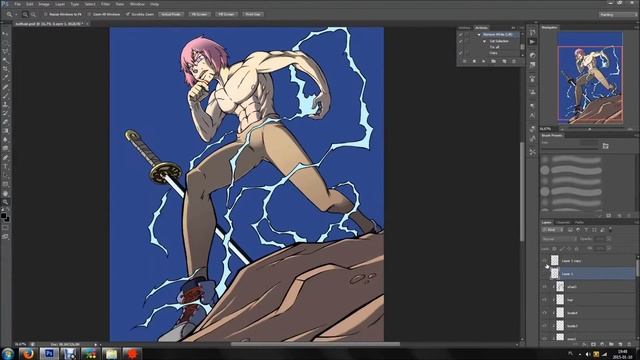Create new action in Actions panel
The image size is (640, 360).
coord(504,61)
